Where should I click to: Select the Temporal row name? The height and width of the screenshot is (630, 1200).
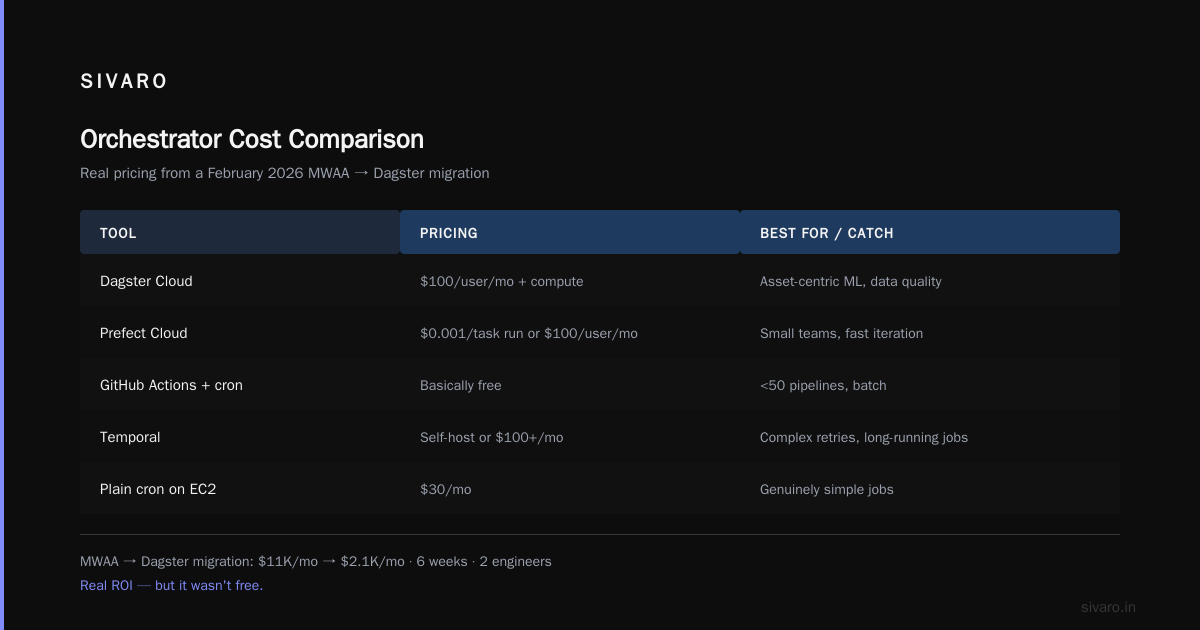(x=130, y=437)
